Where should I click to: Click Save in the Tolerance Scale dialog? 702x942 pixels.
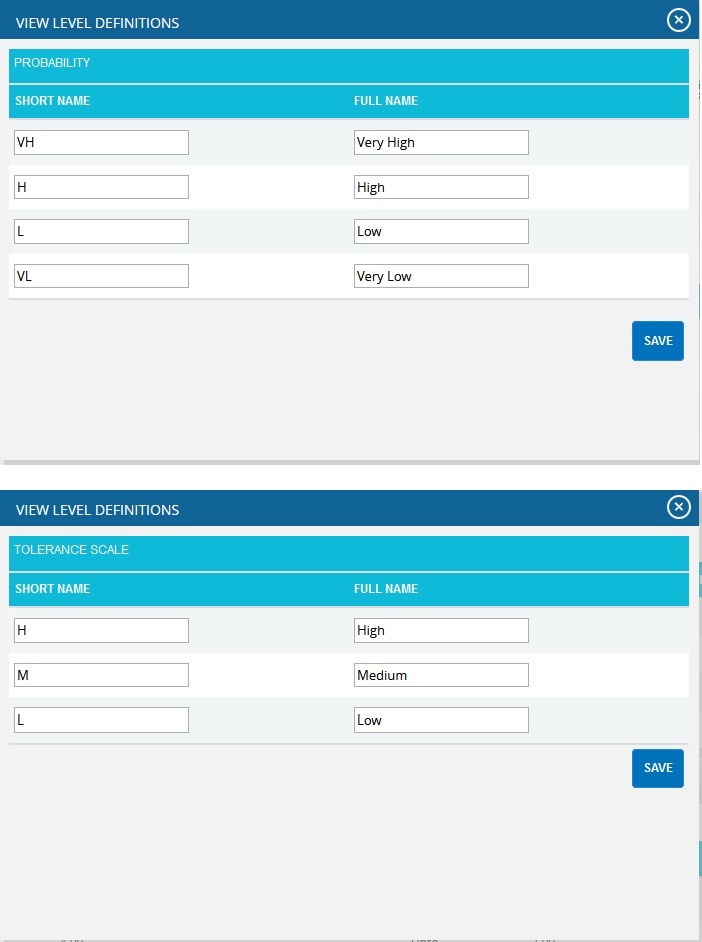click(658, 768)
